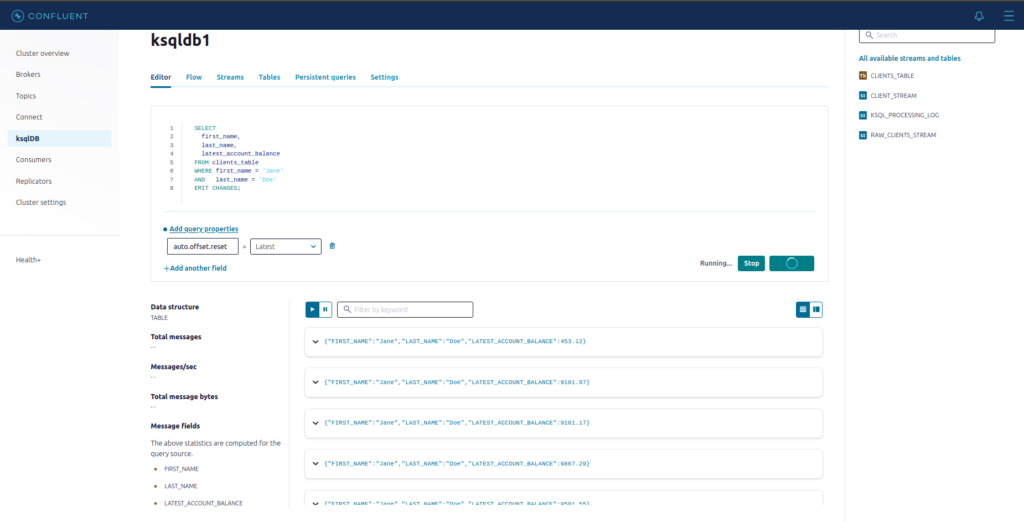
Task: Click the Add another field link
Action: tap(195, 268)
